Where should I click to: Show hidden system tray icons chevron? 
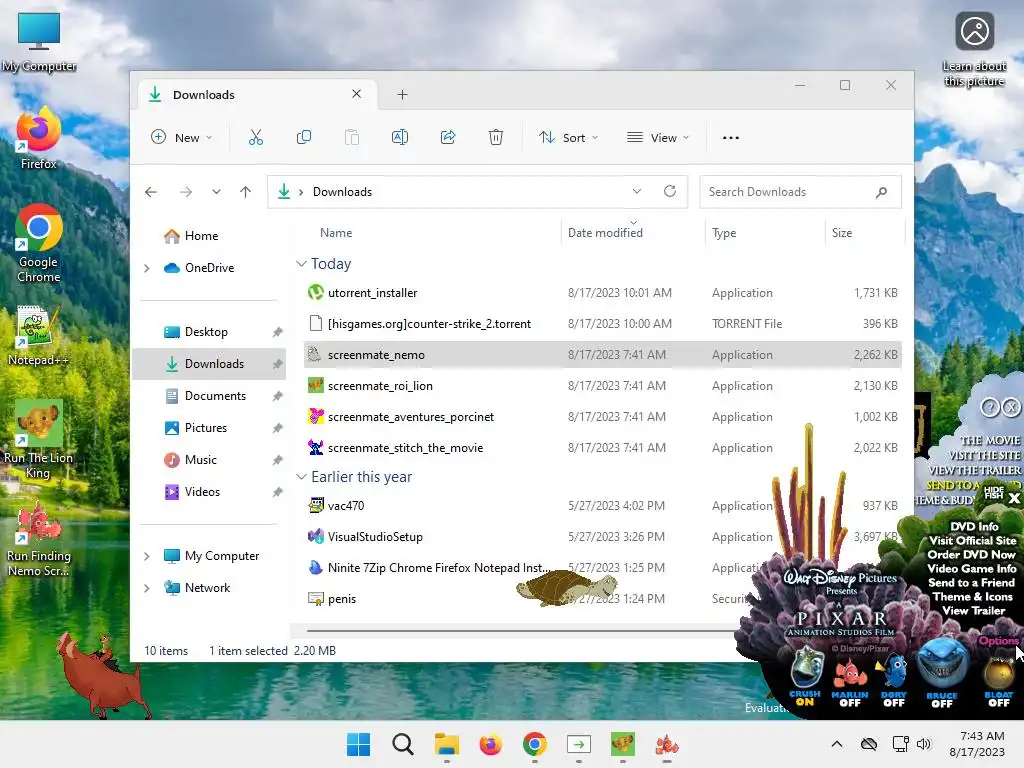coord(837,744)
